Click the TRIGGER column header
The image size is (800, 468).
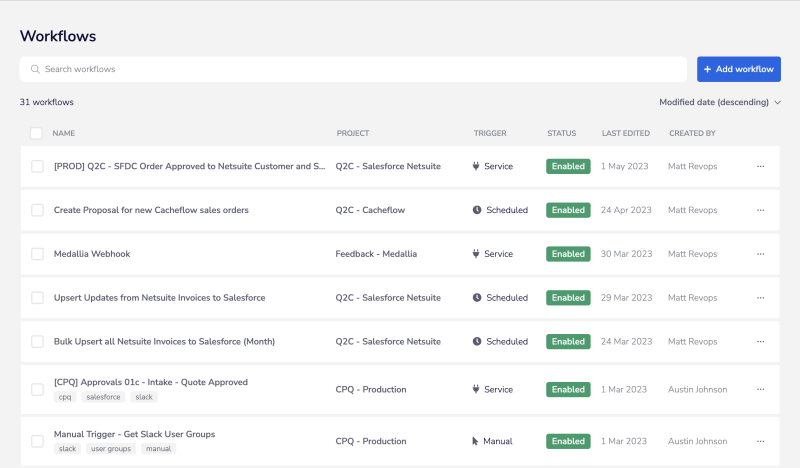[490, 133]
